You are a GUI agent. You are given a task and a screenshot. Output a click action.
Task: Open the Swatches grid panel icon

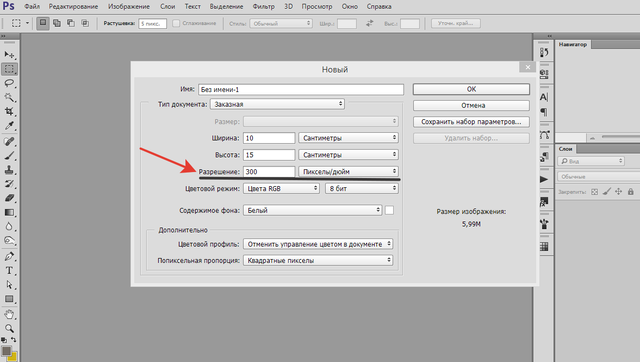pos(544,247)
